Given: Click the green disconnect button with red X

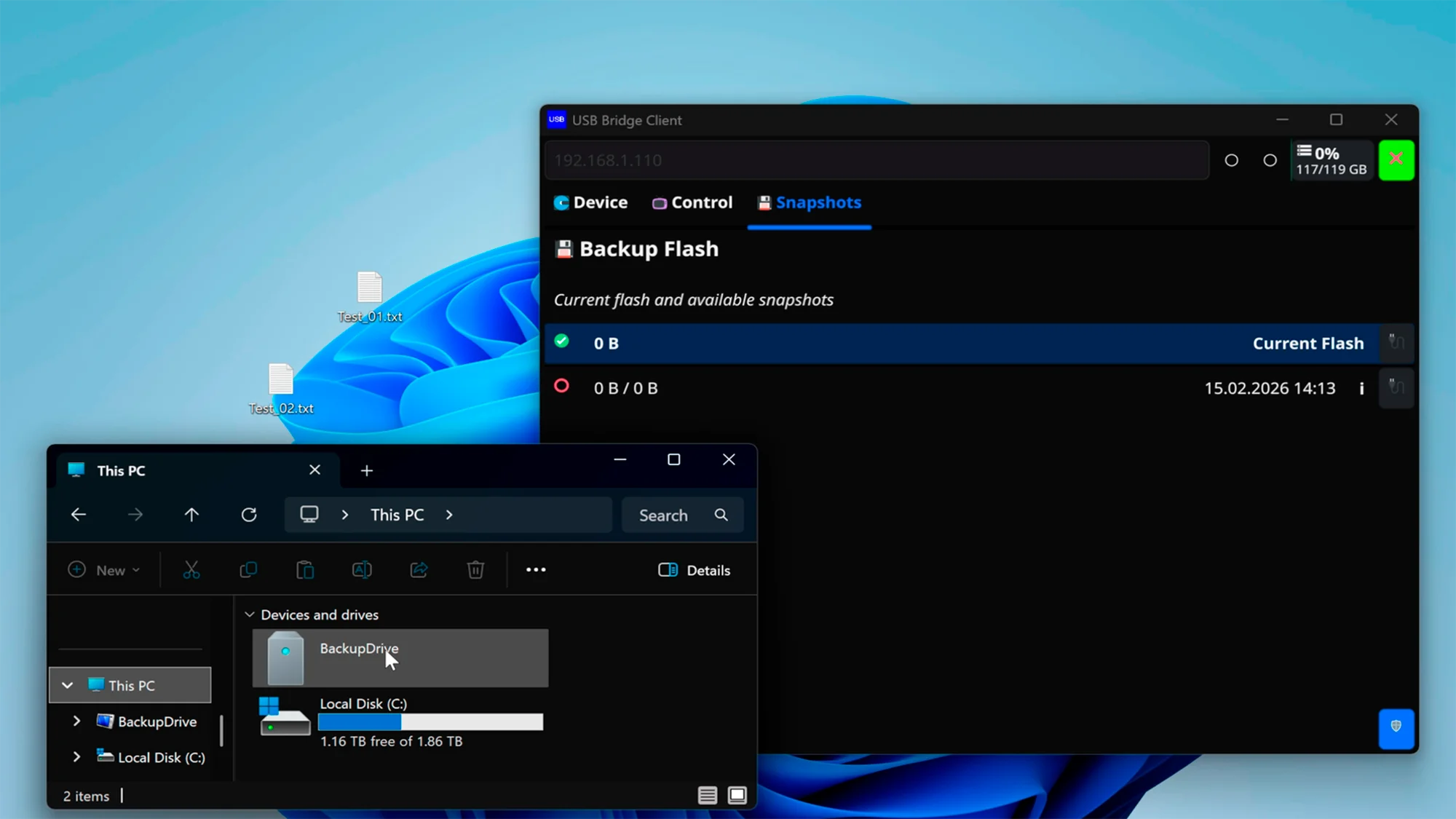Looking at the screenshot, I should [1396, 159].
